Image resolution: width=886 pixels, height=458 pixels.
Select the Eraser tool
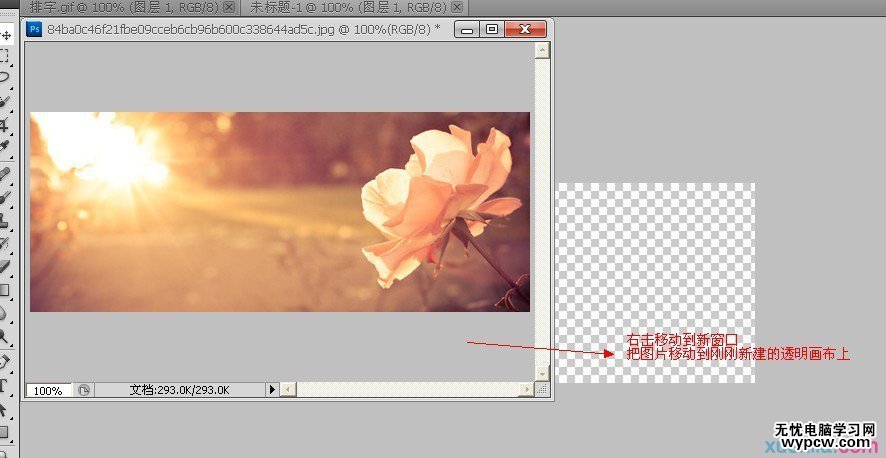tap(5, 265)
